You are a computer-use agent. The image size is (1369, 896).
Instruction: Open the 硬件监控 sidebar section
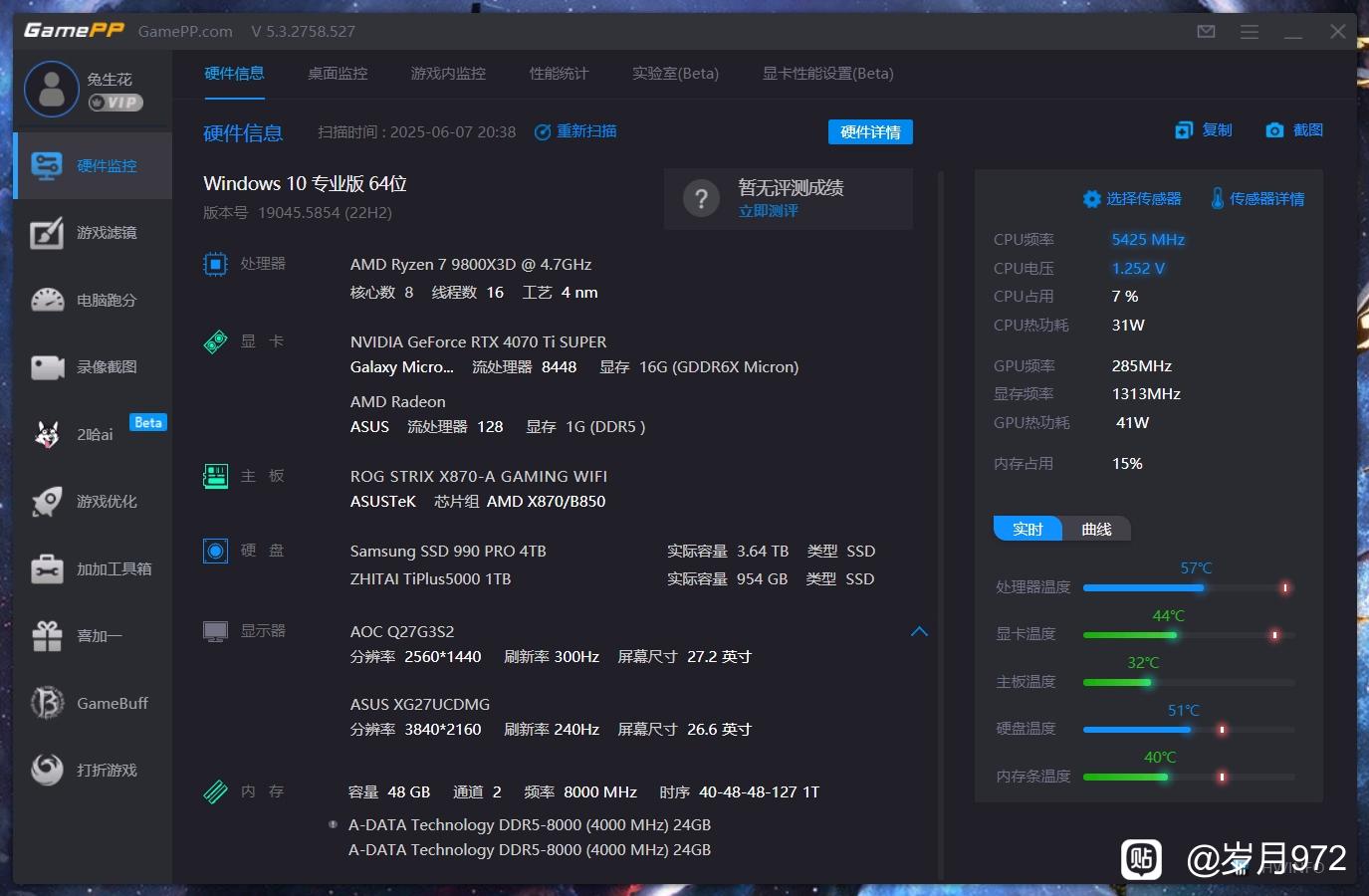[x=93, y=165]
